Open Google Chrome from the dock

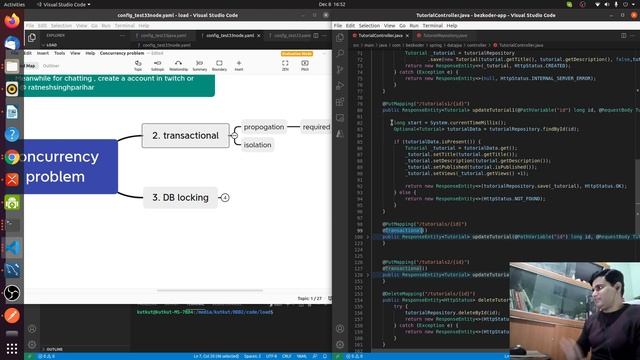pos(12,157)
